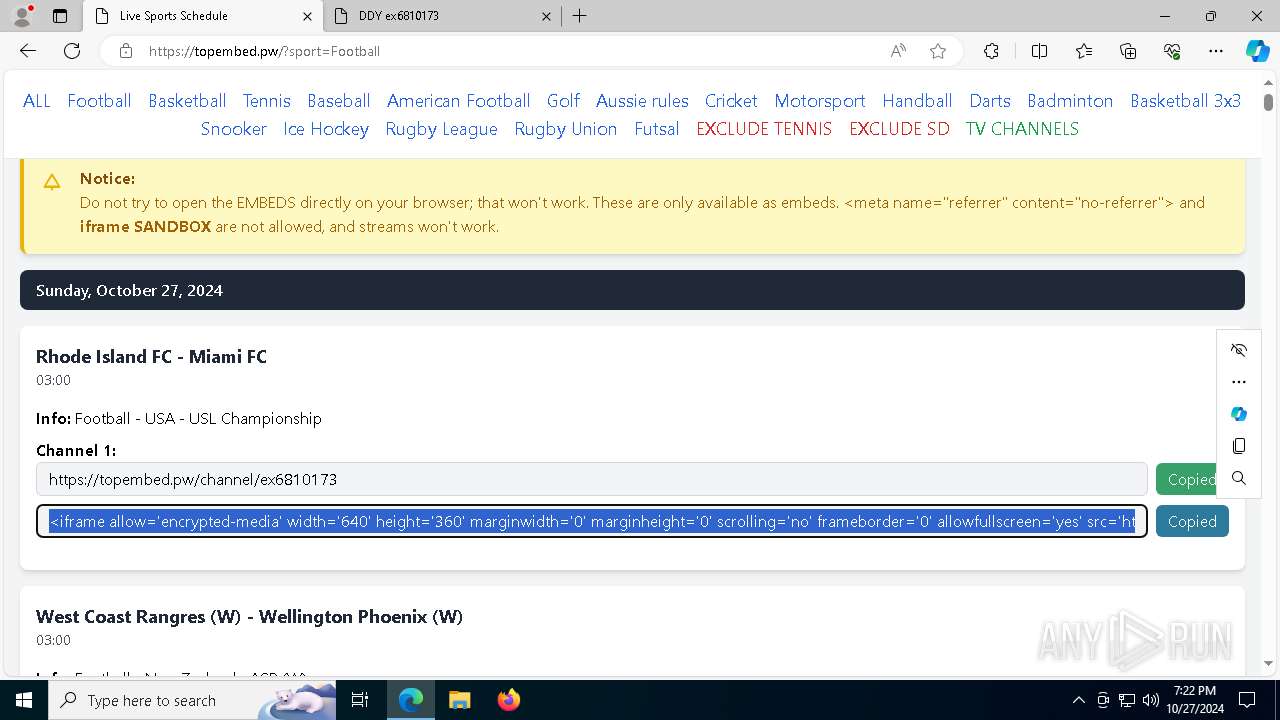Open File Explorer from taskbar
Image resolution: width=1280 pixels, height=720 pixels.
click(x=459, y=700)
